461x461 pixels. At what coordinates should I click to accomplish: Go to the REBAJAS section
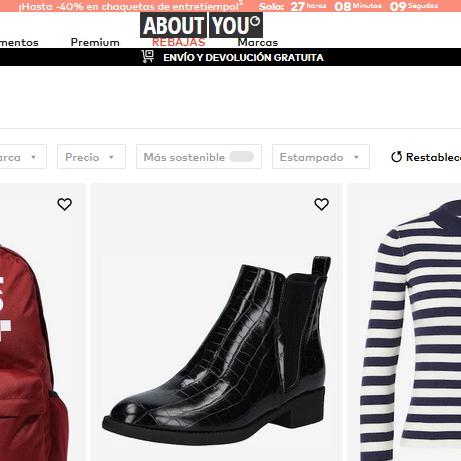179,43
